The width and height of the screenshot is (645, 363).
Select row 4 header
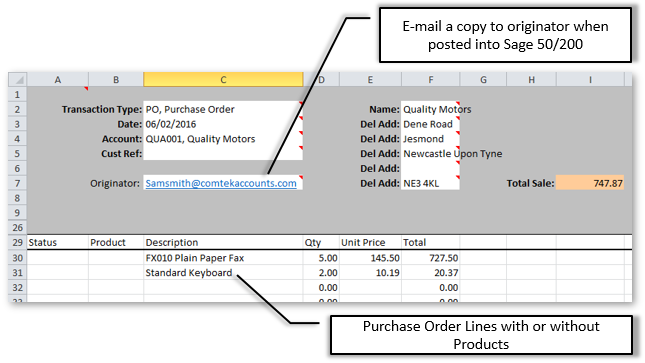pyautogui.click(x=18, y=139)
